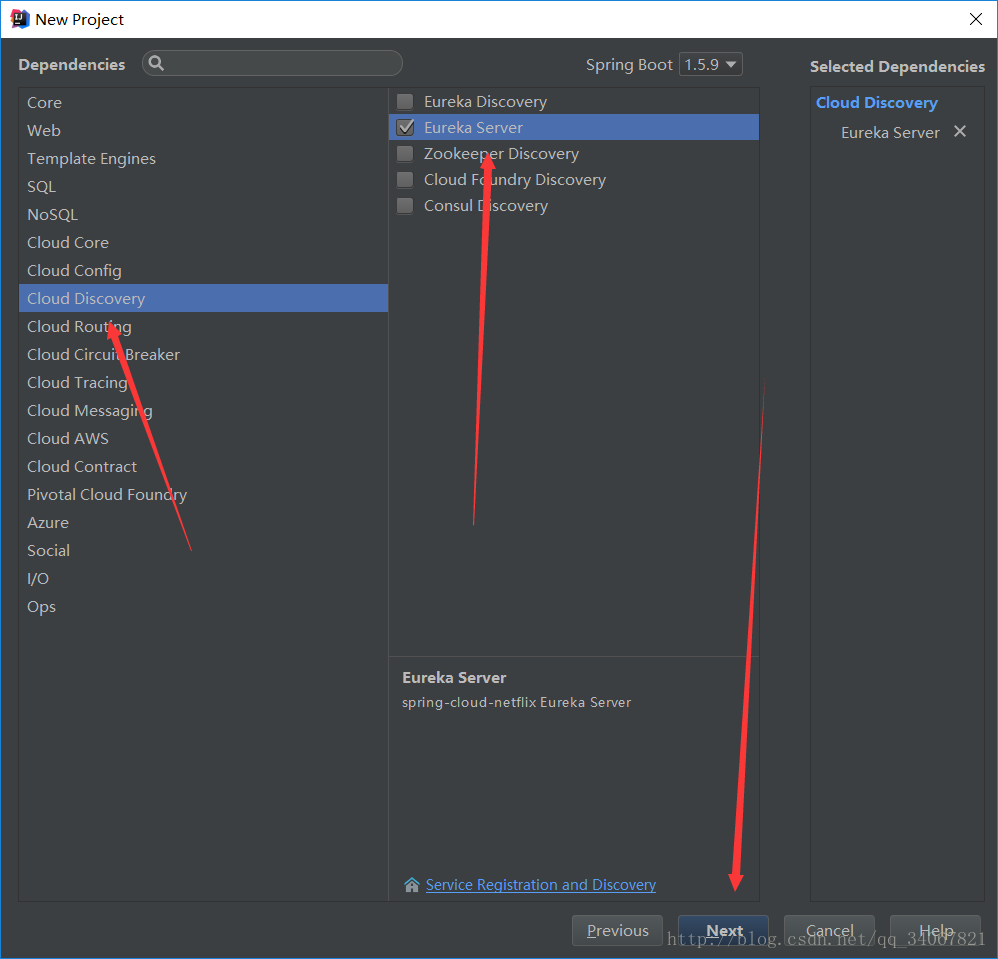Choose the SQL category
The width and height of the screenshot is (998, 959).
click(x=203, y=186)
